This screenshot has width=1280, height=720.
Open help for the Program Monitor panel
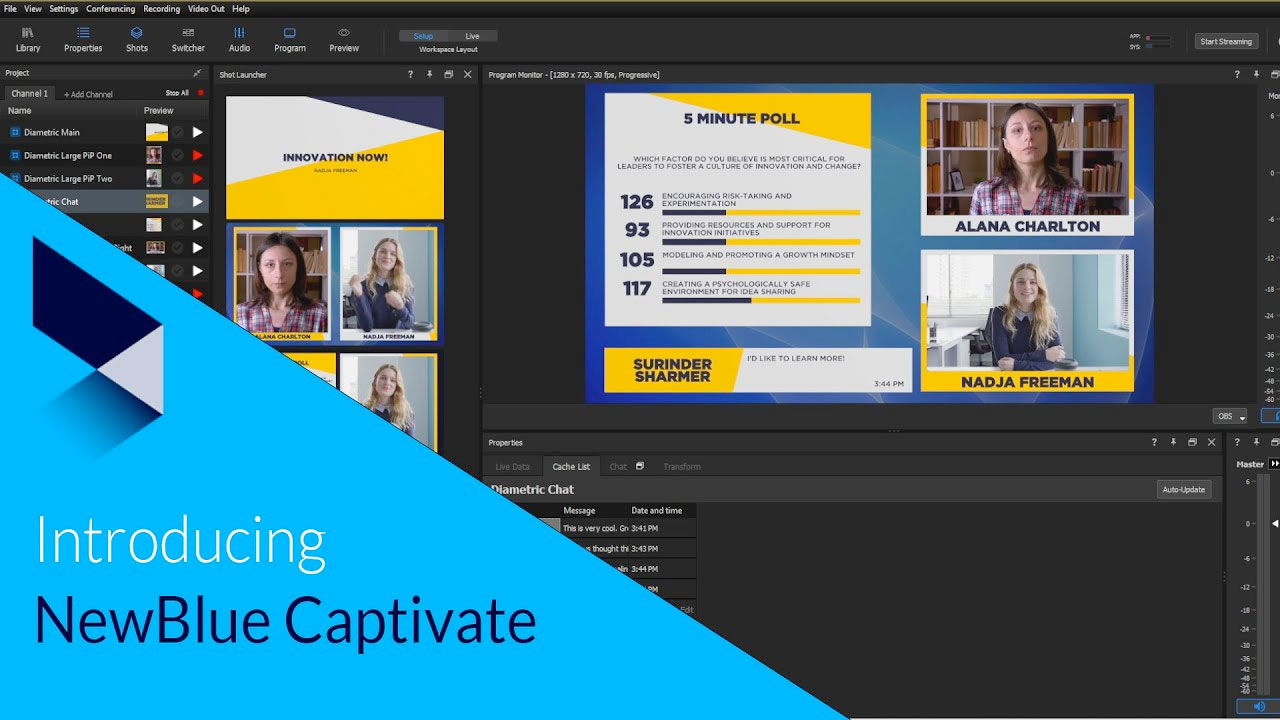[1236, 74]
